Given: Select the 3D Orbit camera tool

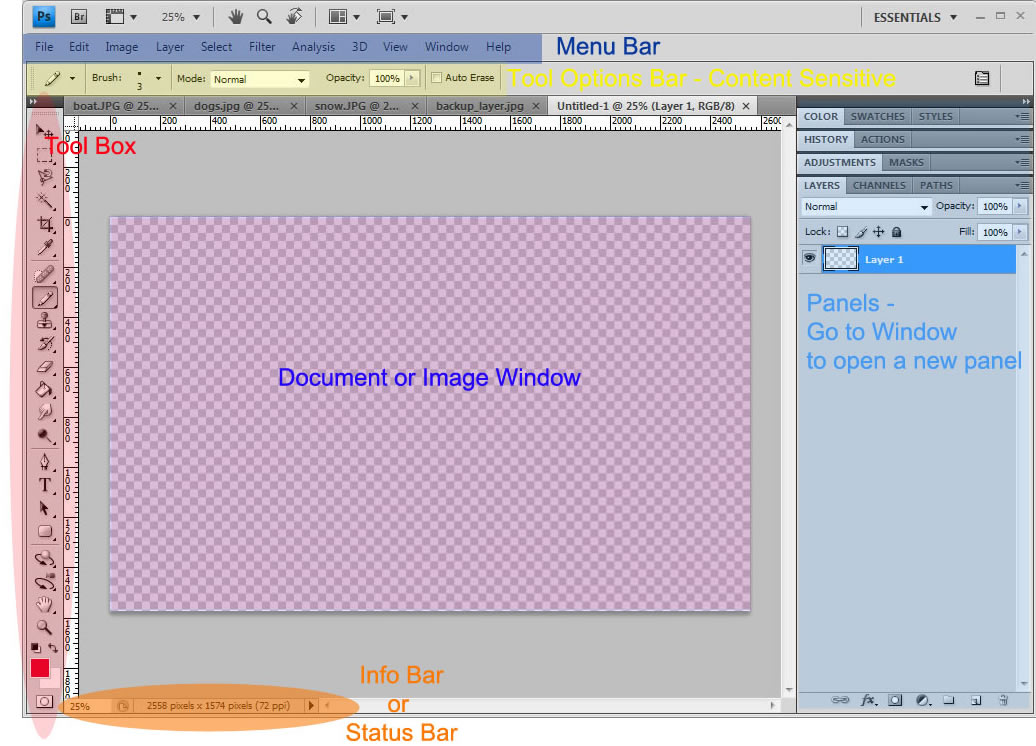Looking at the screenshot, I should coord(44,582).
